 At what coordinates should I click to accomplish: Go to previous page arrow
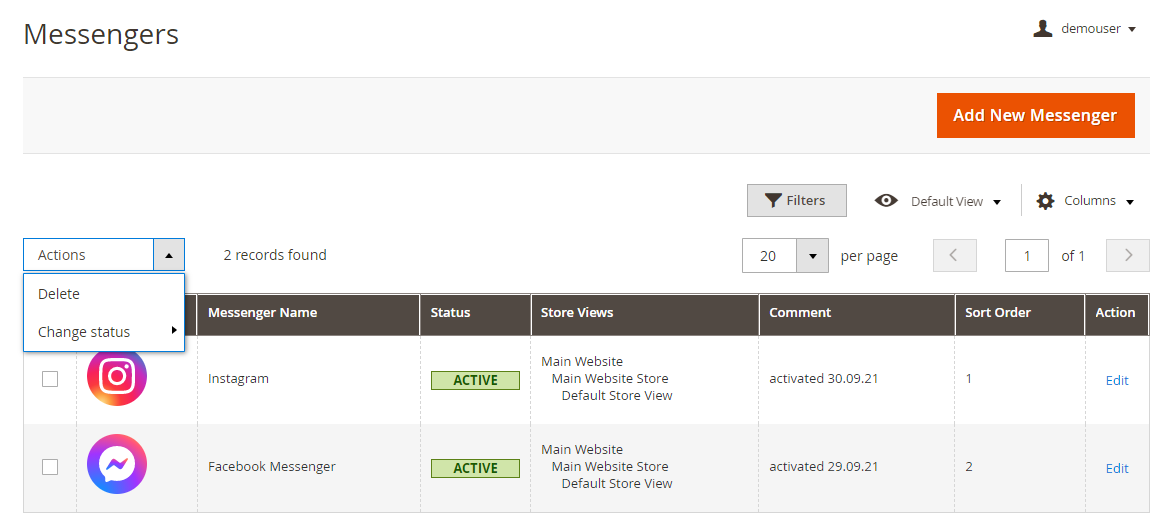[954, 256]
